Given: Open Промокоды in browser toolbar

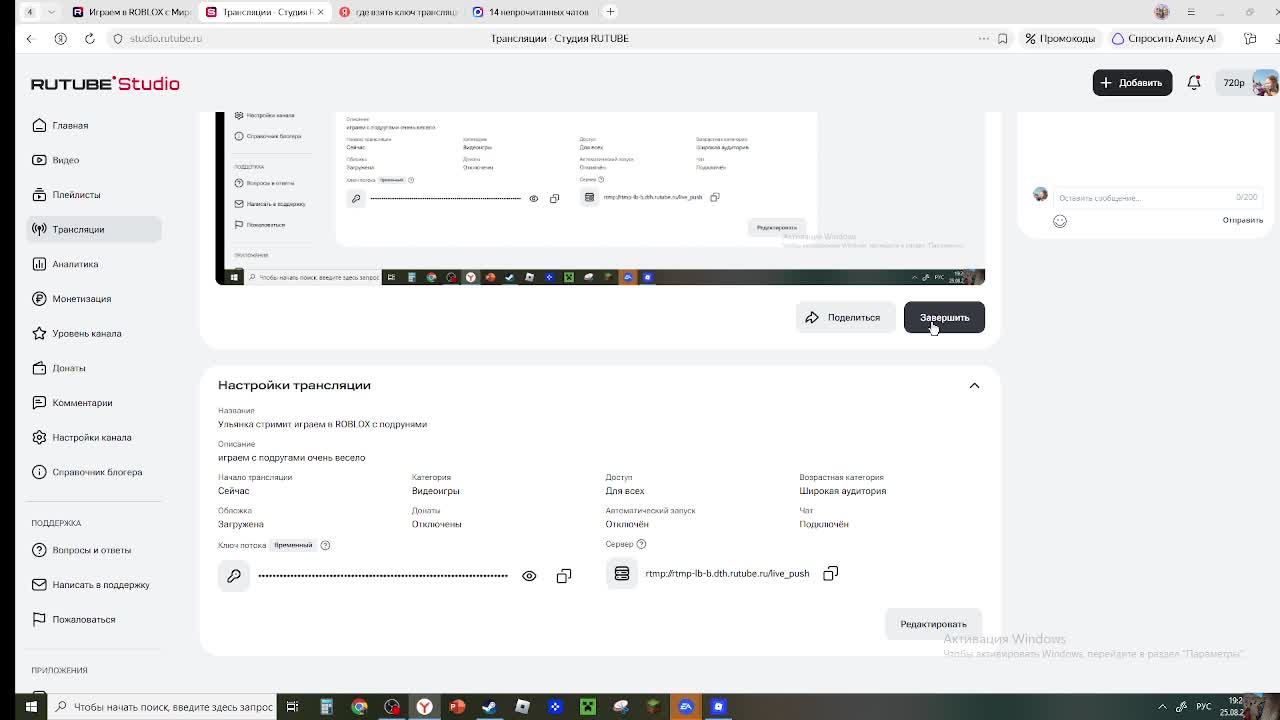Looking at the screenshot, I should tap(1060, 38).
